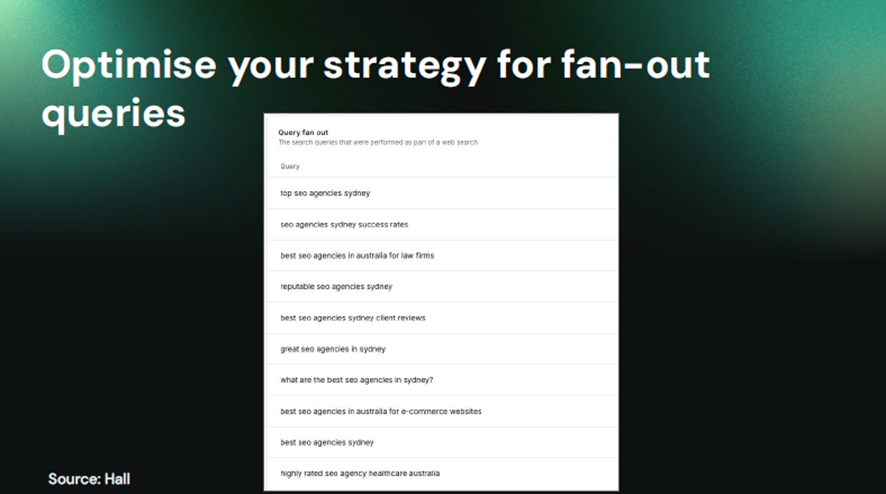
Task: Click the web search description text under heading
Action: (378, 143)
